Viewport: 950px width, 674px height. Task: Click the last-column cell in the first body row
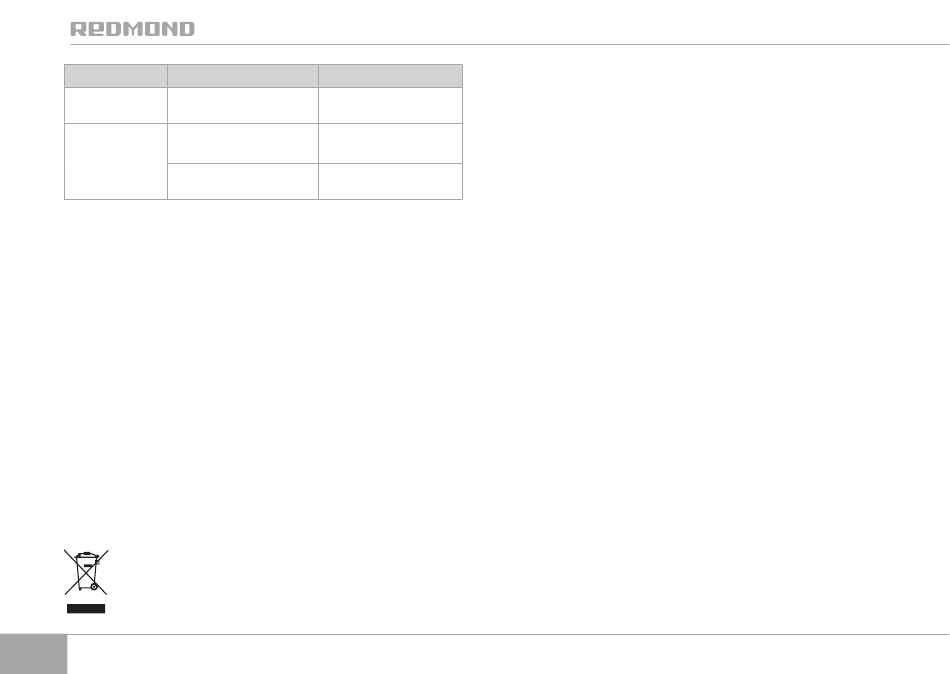[391, 105]
